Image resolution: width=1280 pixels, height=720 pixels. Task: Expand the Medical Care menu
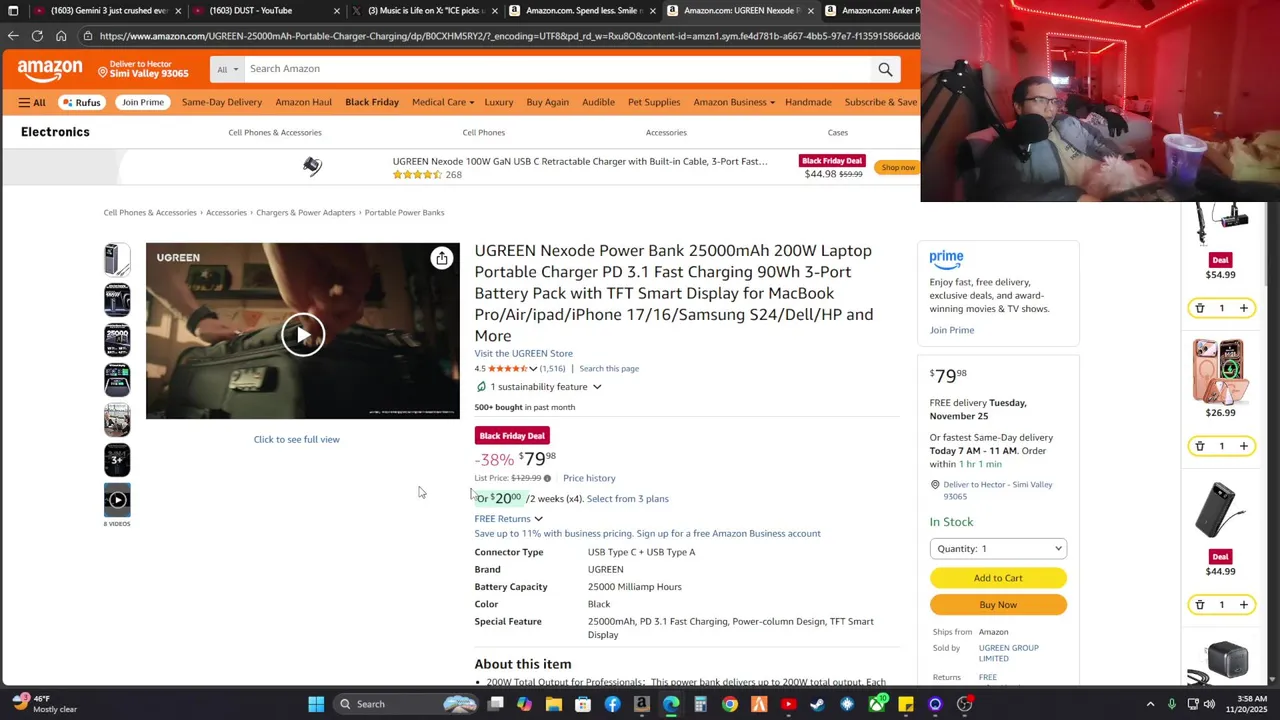coord(442,102)
